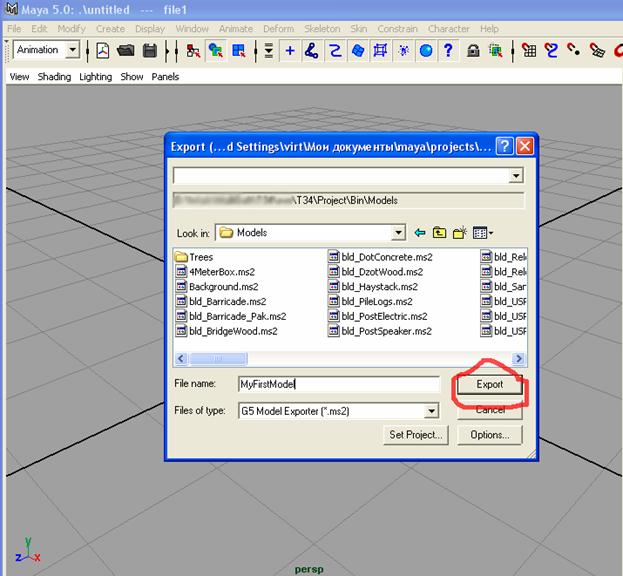
Task: Click the lock icon in the toolbar
Action: click(472, 50)
